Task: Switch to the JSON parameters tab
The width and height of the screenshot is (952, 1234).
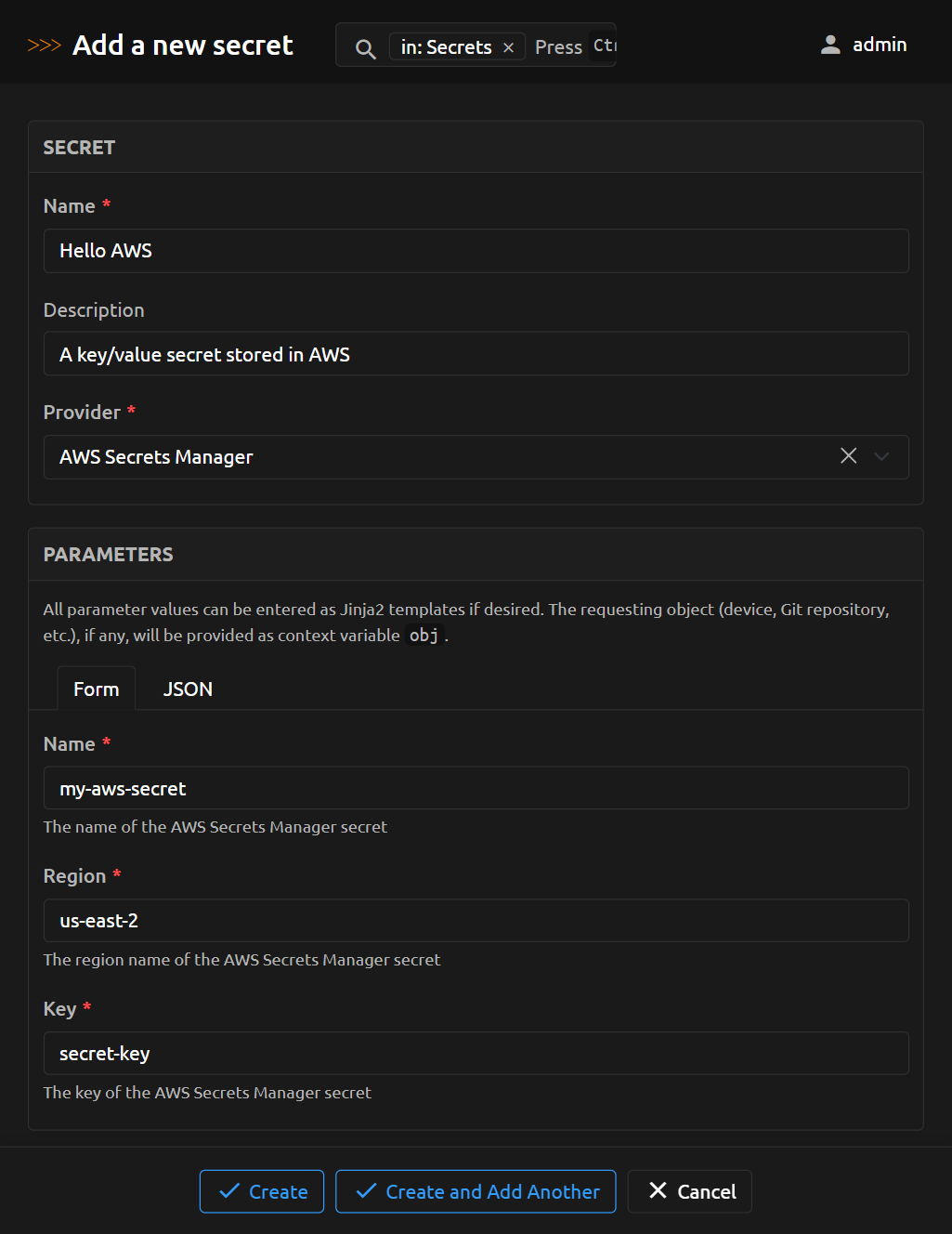Action: (x=188, y=689)
